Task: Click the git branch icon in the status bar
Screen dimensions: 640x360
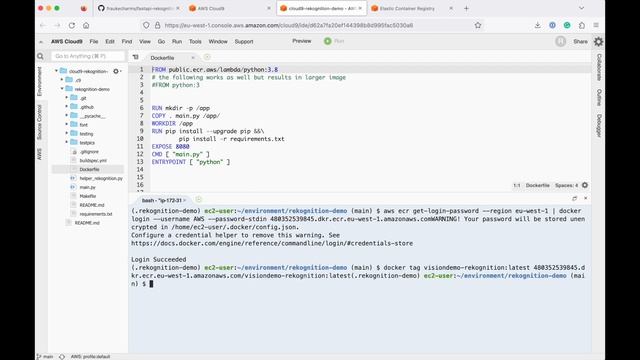Action: click(39, 357)
